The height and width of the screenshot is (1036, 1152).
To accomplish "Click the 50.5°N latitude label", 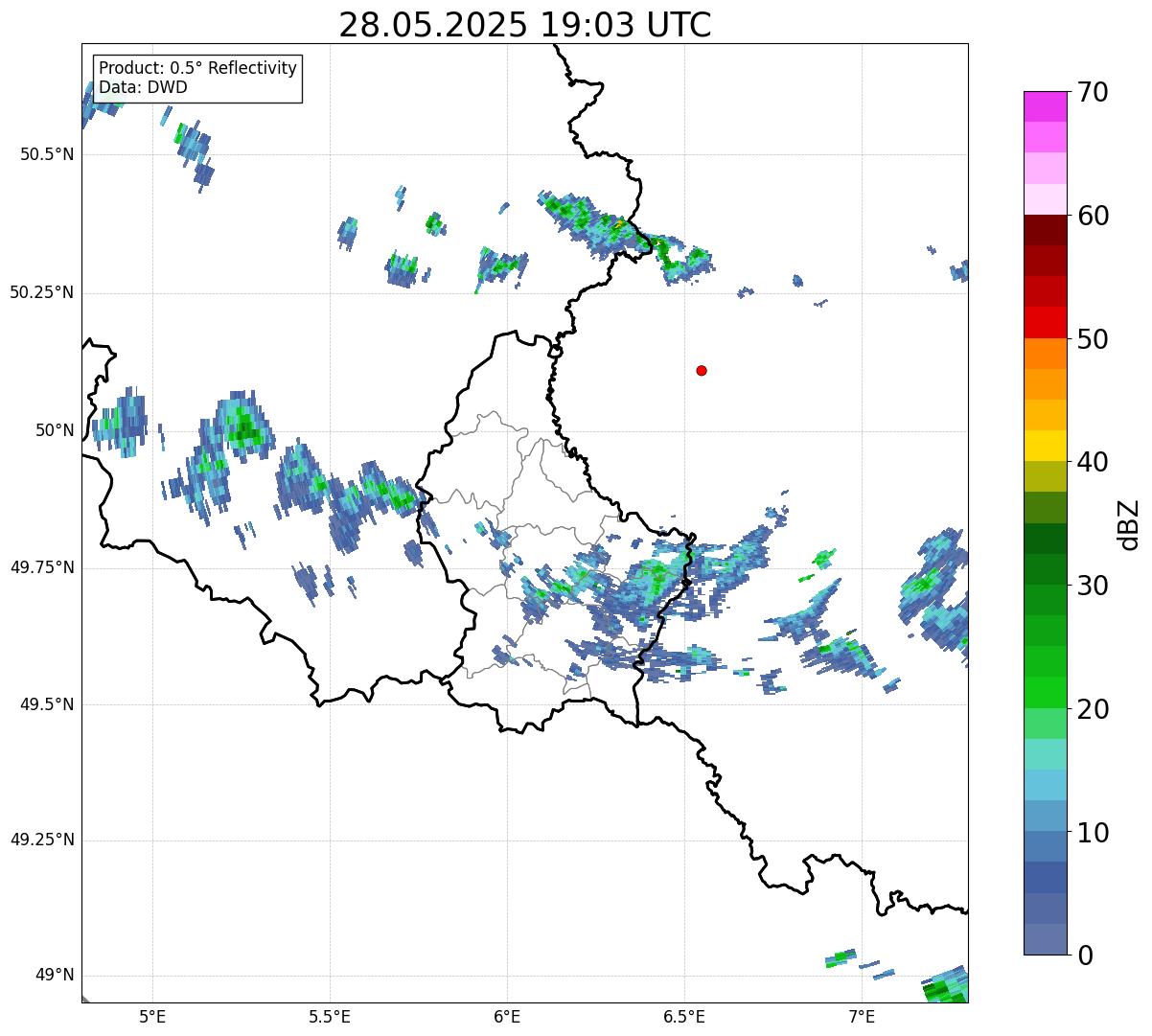I will tap(47, 154).
